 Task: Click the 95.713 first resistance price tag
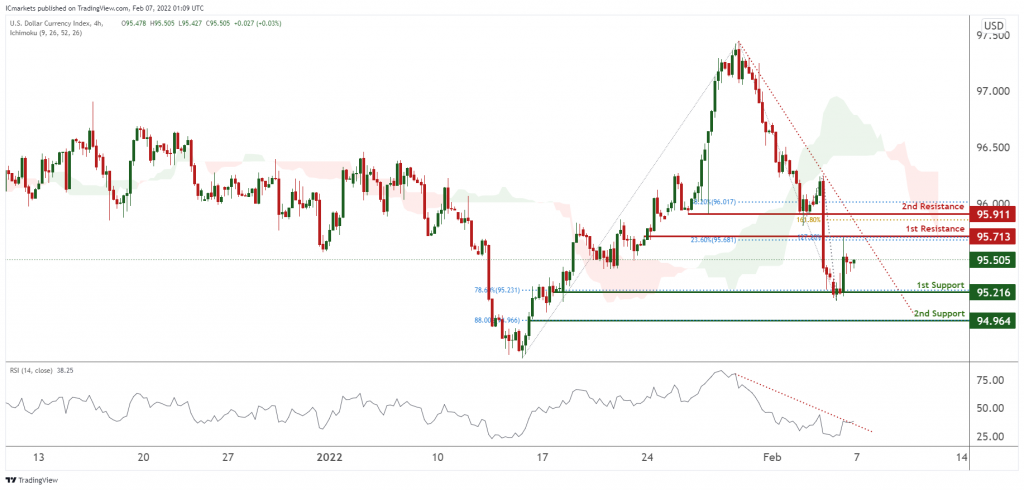coord(993,236)
